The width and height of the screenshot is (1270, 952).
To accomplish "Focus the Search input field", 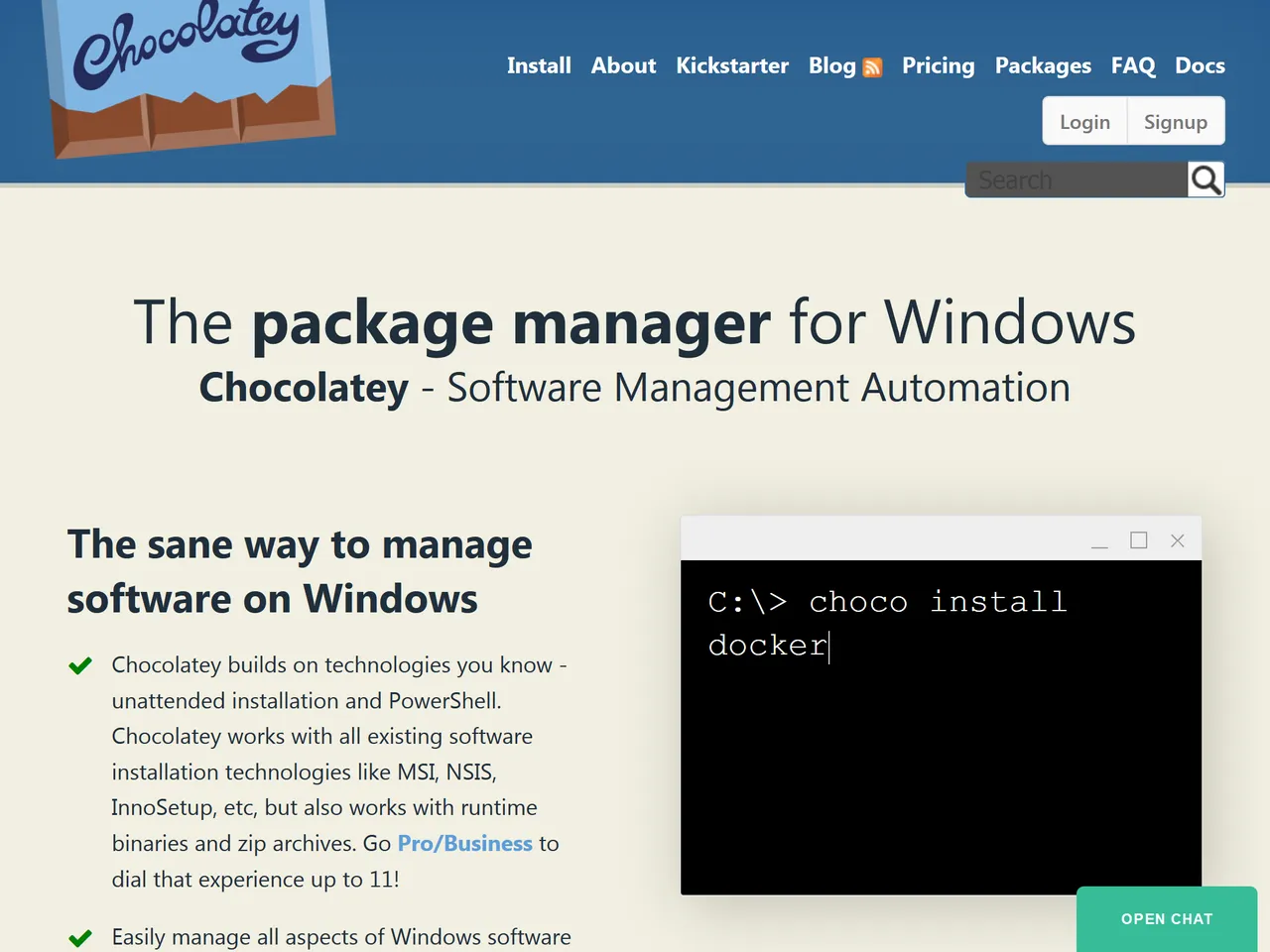I will point(1077,179).
